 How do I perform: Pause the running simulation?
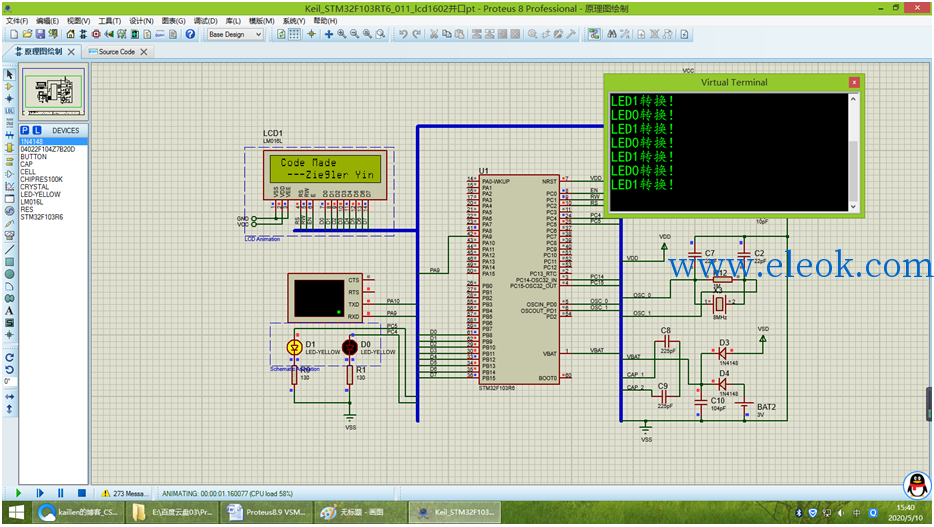61,493
